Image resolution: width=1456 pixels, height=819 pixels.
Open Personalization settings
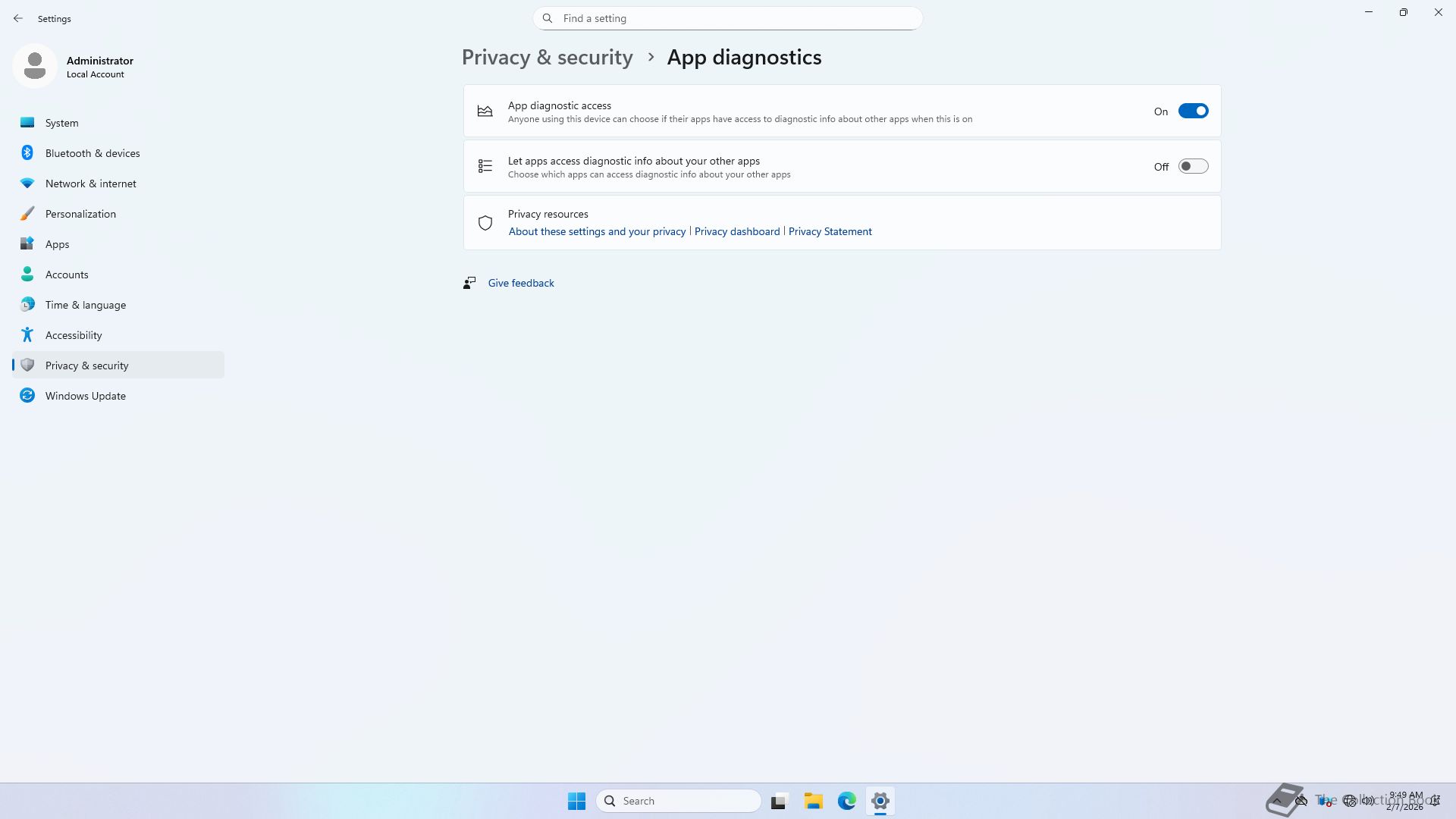80,214
